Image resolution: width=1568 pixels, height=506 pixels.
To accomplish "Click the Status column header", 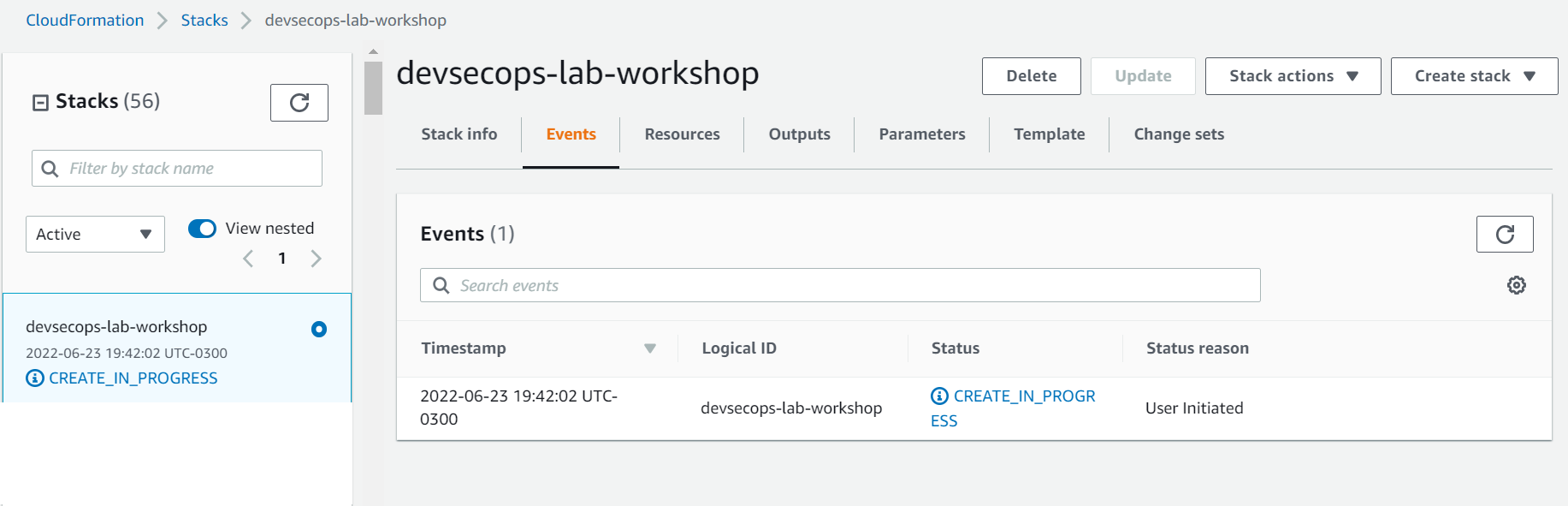I will [x=956, y=348].
